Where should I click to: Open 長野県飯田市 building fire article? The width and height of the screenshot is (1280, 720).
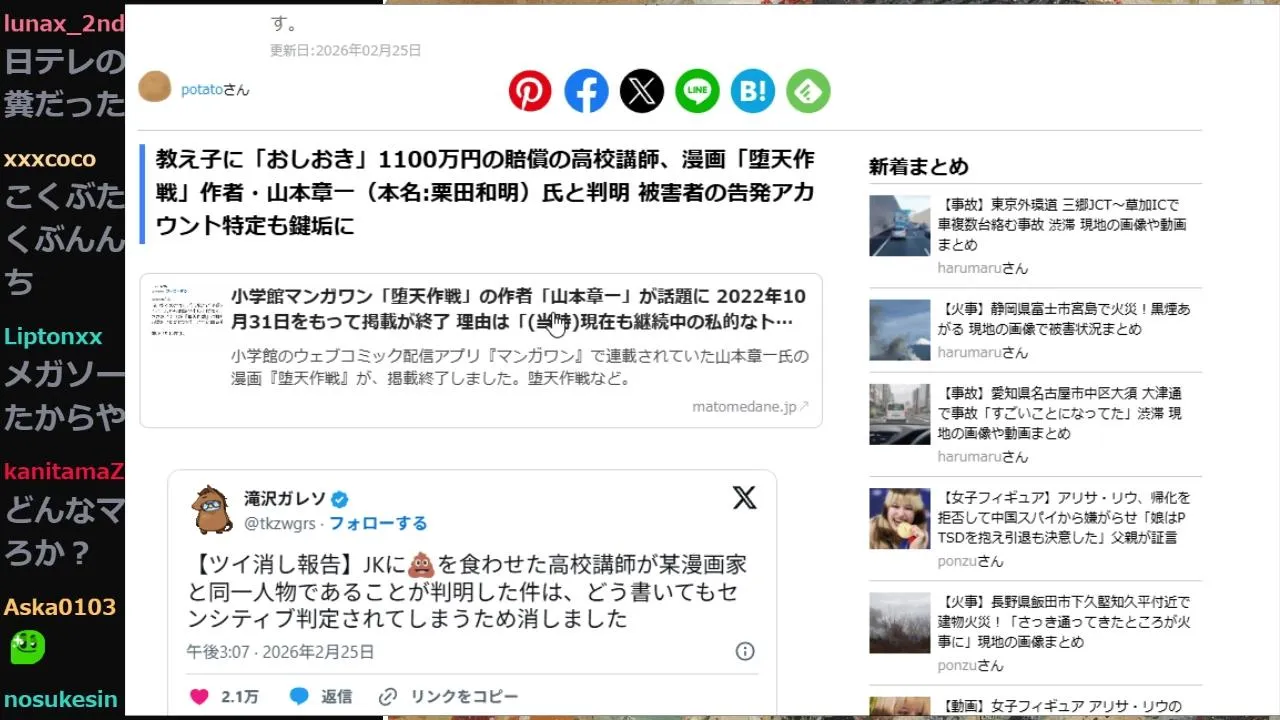pos(1064,622)
